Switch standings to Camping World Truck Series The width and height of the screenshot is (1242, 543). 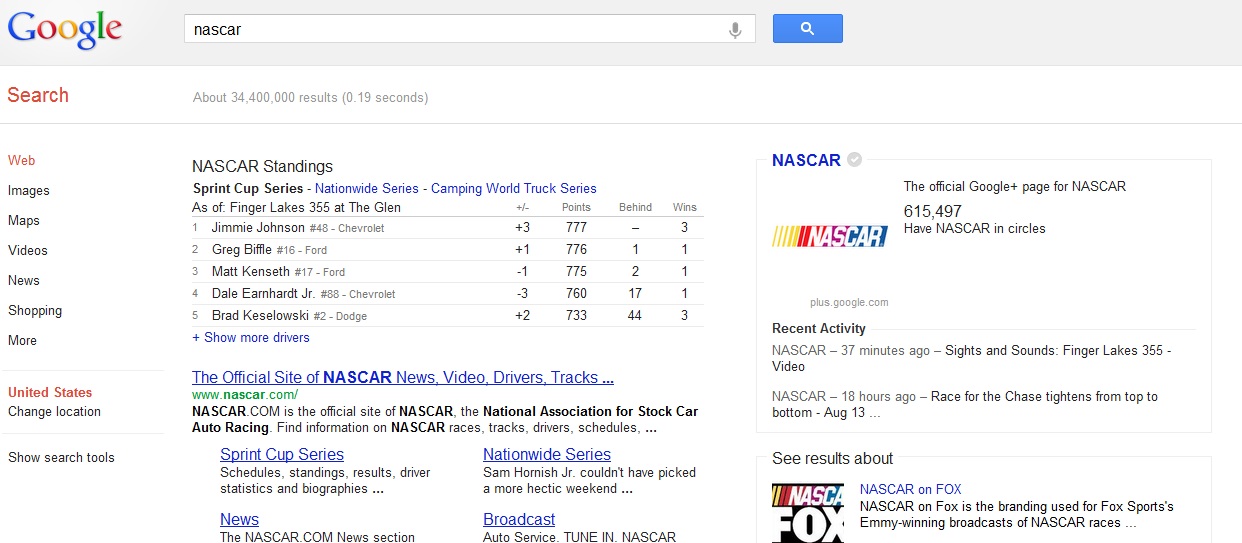pos(513,188)
